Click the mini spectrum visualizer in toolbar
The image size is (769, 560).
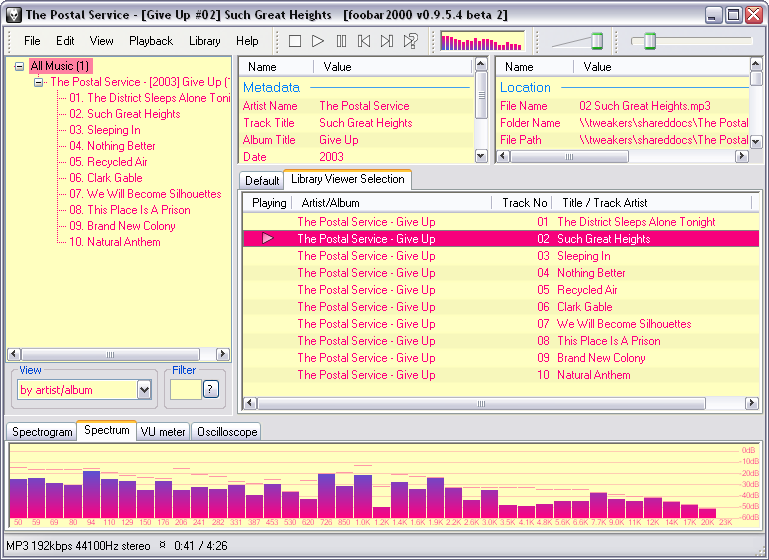point(482,41)
